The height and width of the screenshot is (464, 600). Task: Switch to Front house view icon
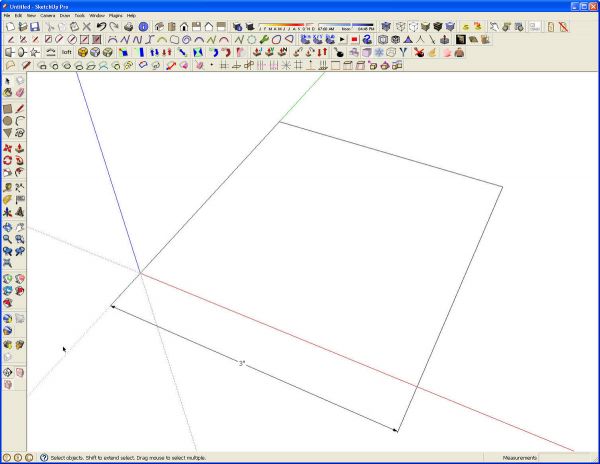[x=184, y=26]
